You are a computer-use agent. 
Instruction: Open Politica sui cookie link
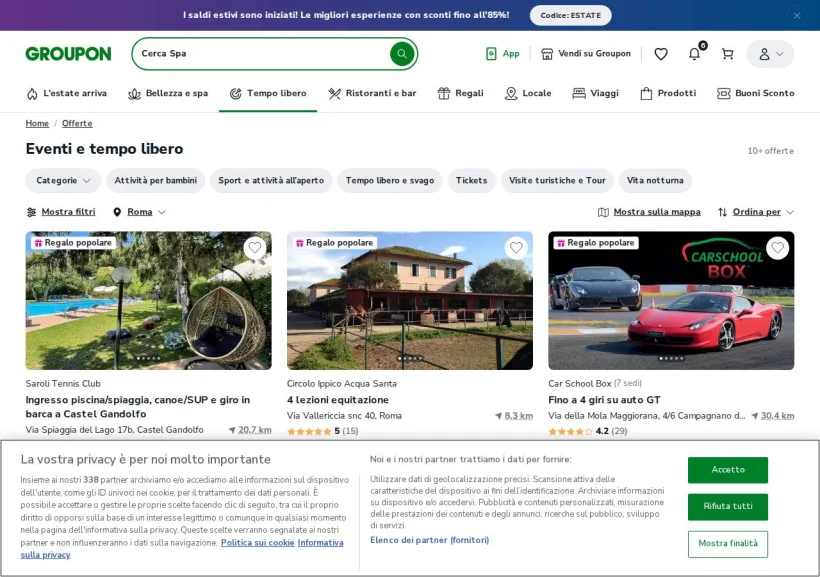257,543
